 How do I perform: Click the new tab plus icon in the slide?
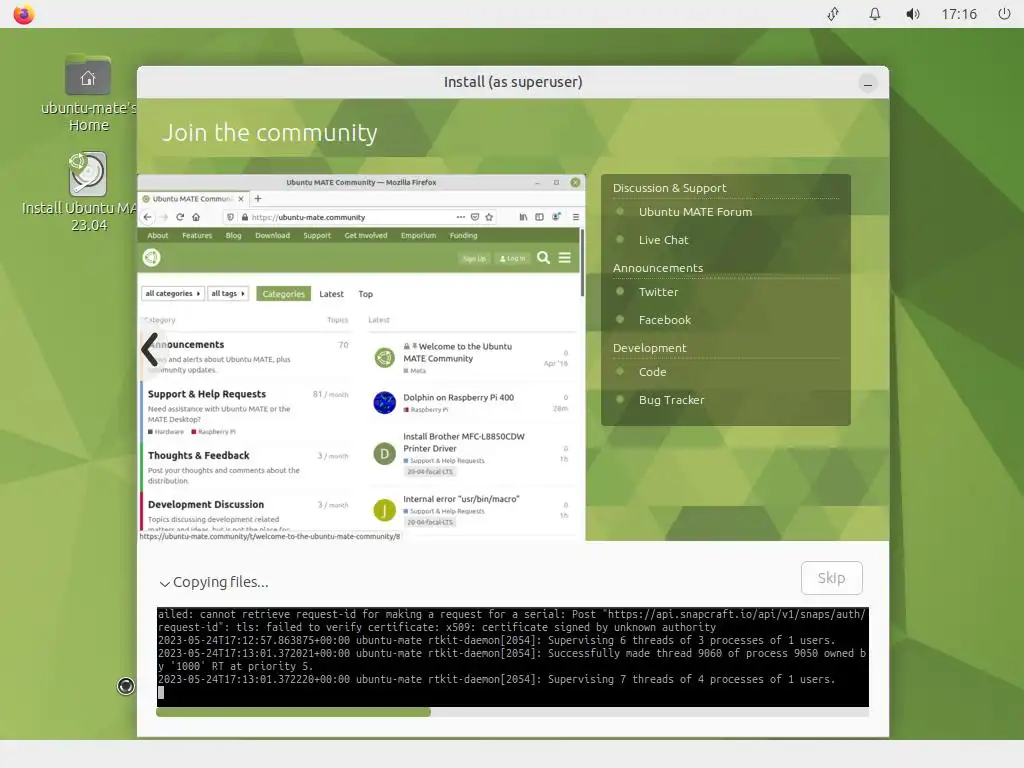pos(258,199)
